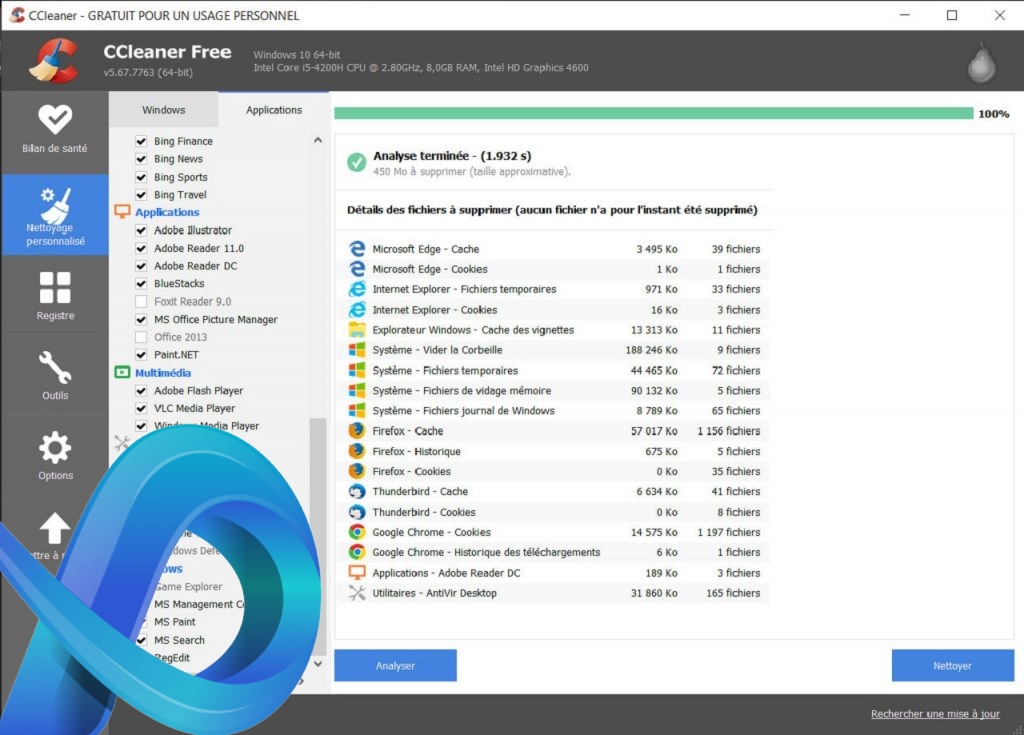This screenshot has height=735, width=1024.
Task: Click Firefox icon beside Firefox - Historique
Action: pos(357,451)
